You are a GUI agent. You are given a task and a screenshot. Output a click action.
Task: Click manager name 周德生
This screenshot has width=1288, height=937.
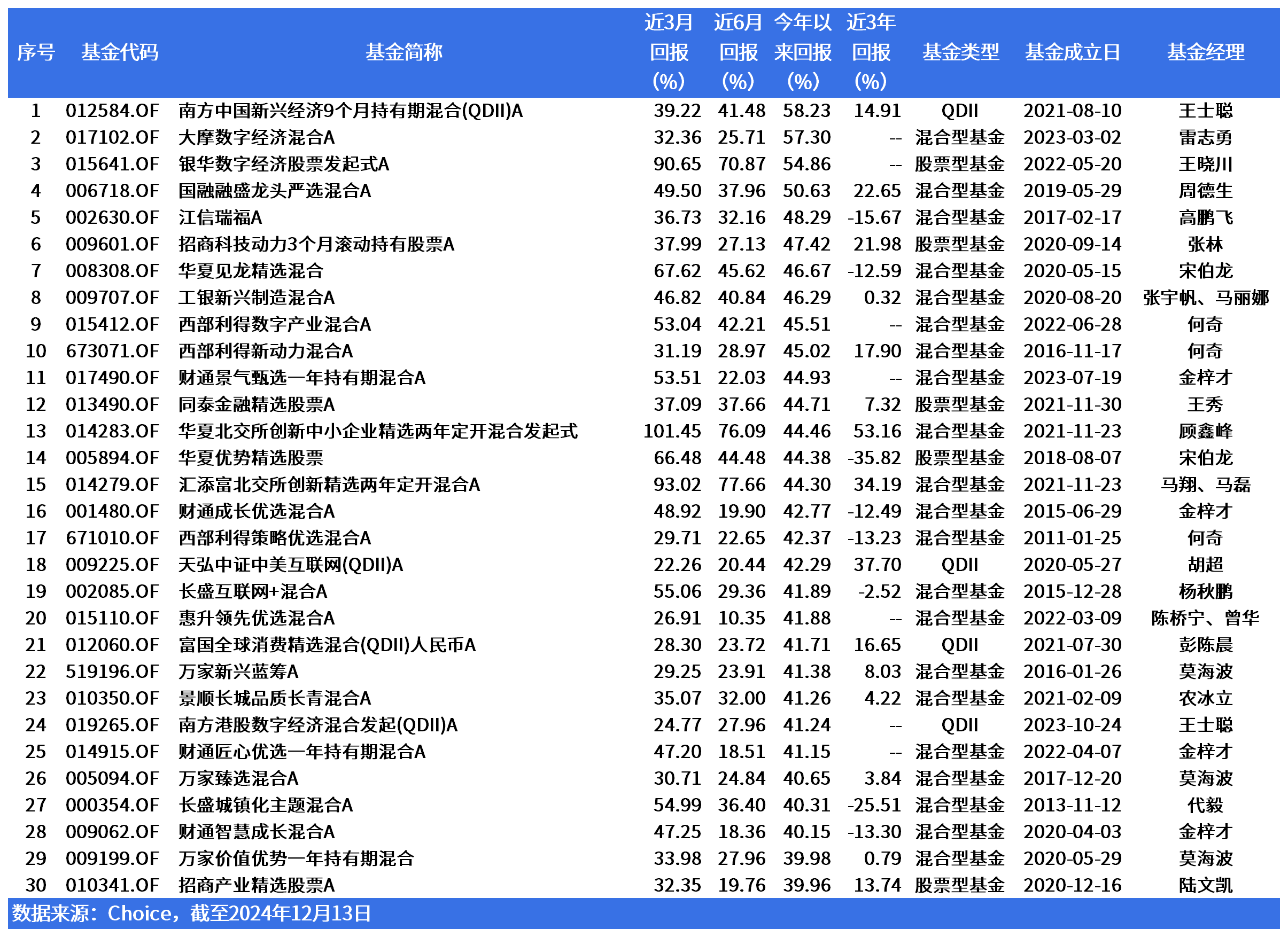(x=1206, y=191)
